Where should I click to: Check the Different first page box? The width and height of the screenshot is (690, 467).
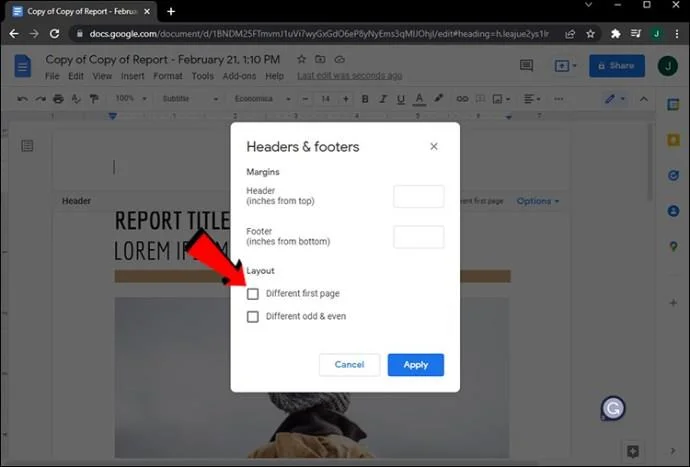[253, 294]
